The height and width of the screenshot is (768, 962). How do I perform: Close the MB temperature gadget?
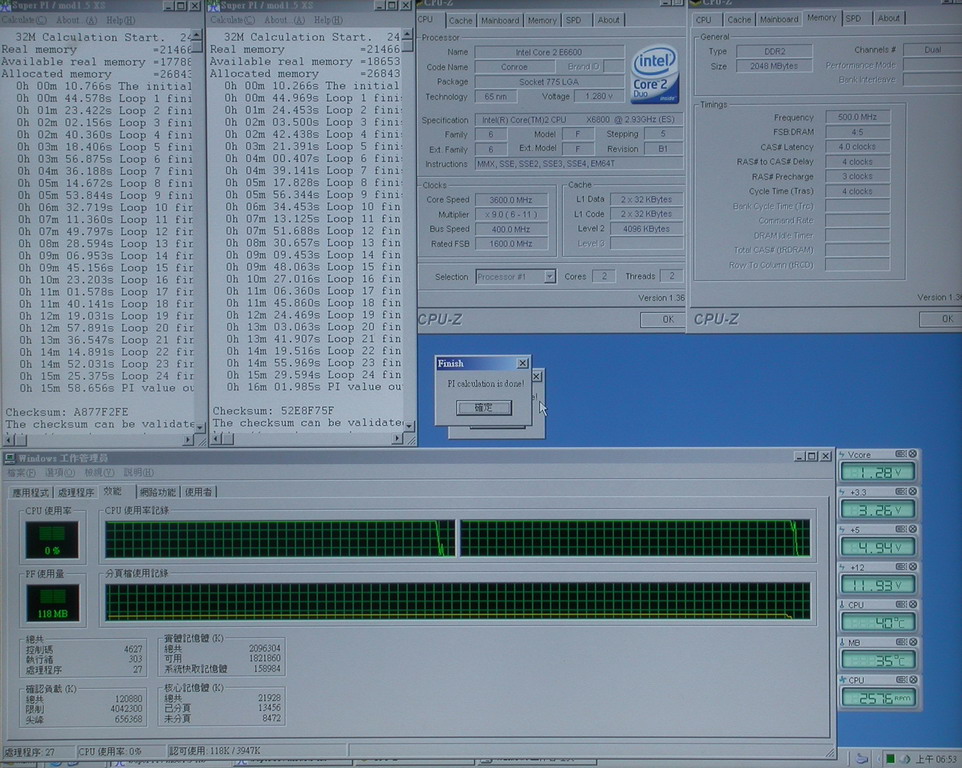point(912,642)
